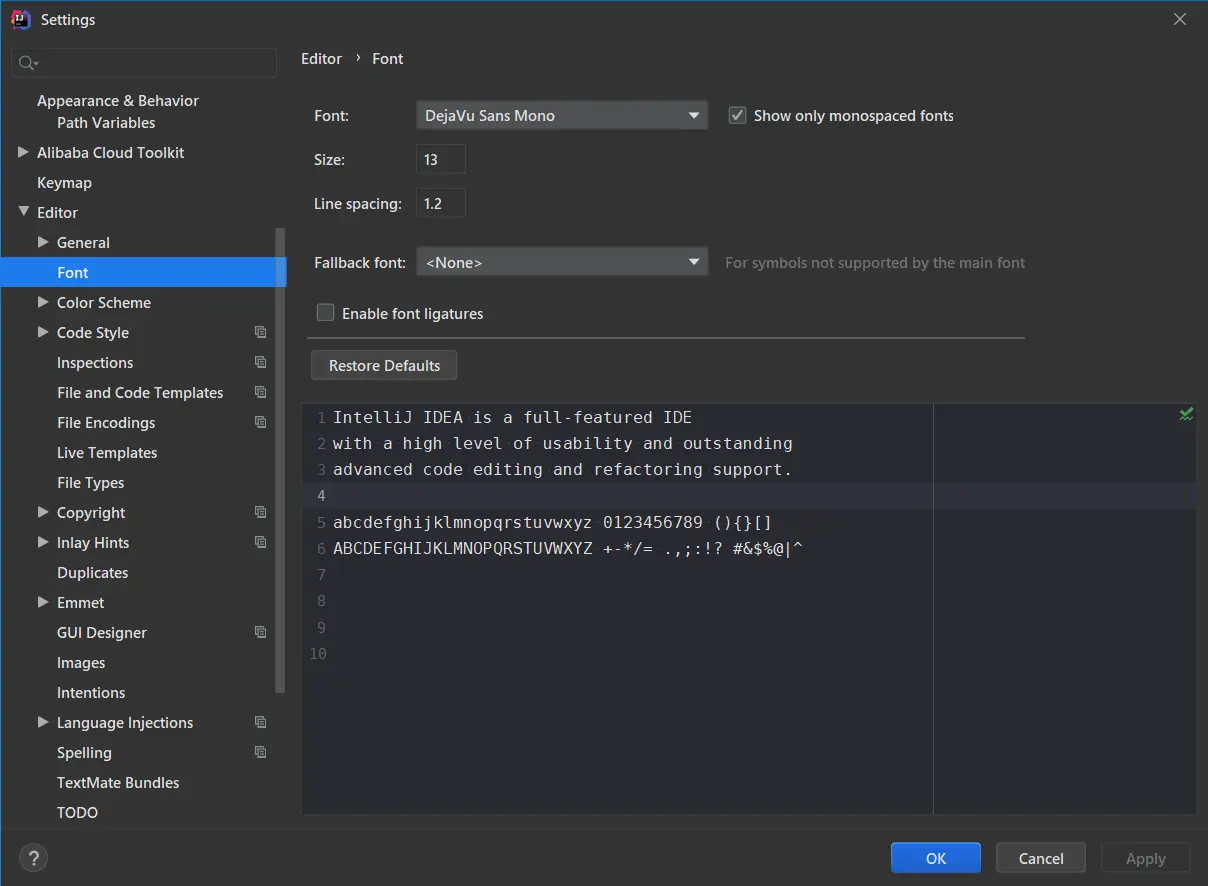The width and height of the screenshot is (1208, 886).
Task: Click into the font Size field
Action: pyautogui.click(x=441, y=160)
